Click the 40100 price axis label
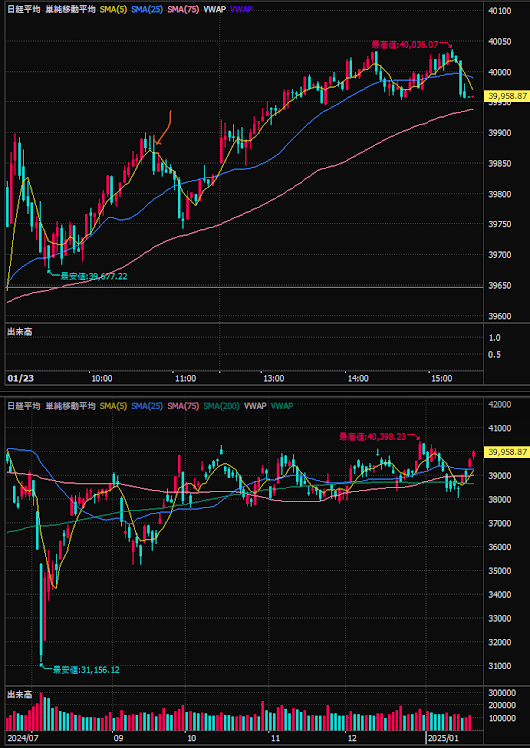The width and height of the screenshot is (530, 748). coord(500,11)
